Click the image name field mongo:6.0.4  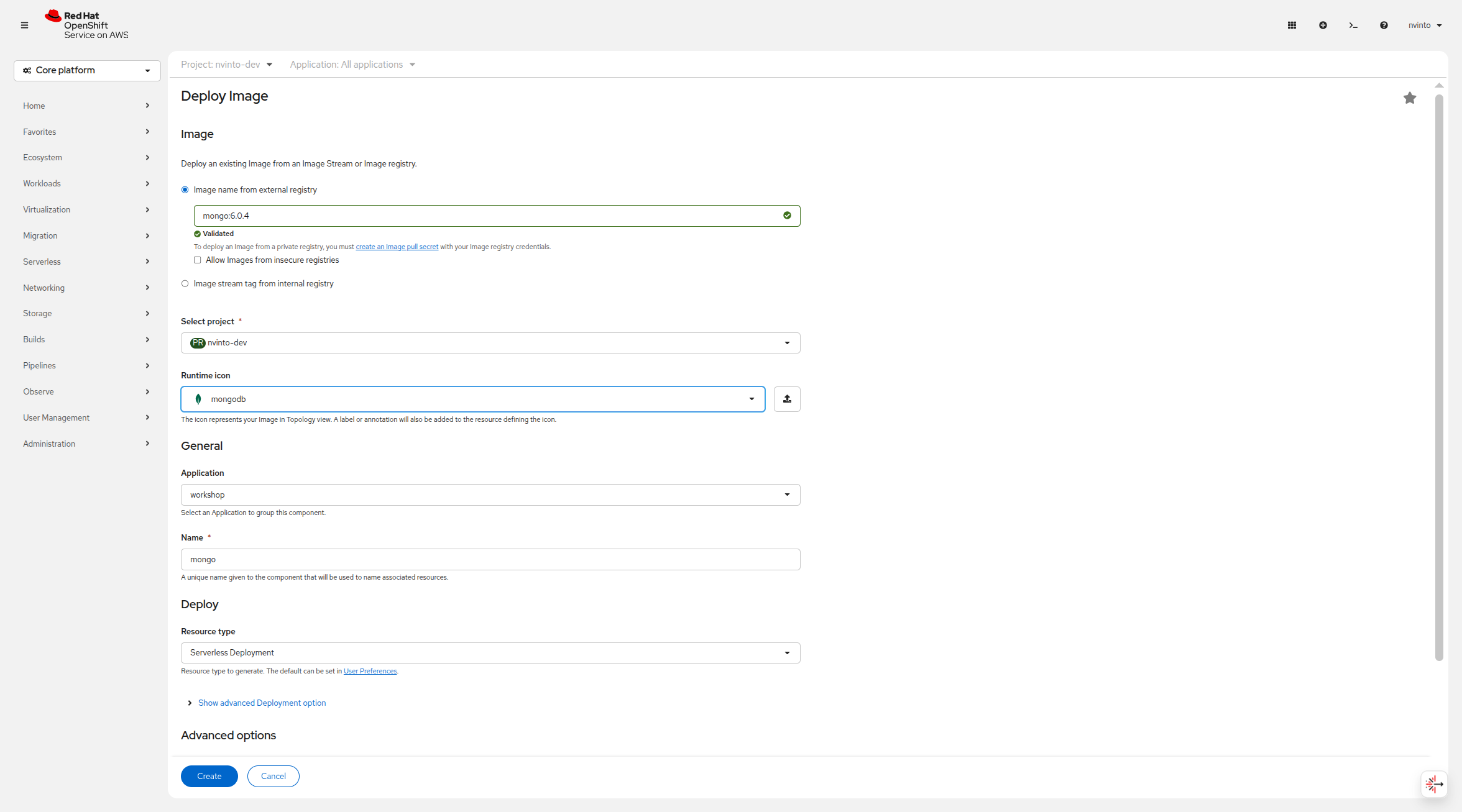click(x=497, y=216)
